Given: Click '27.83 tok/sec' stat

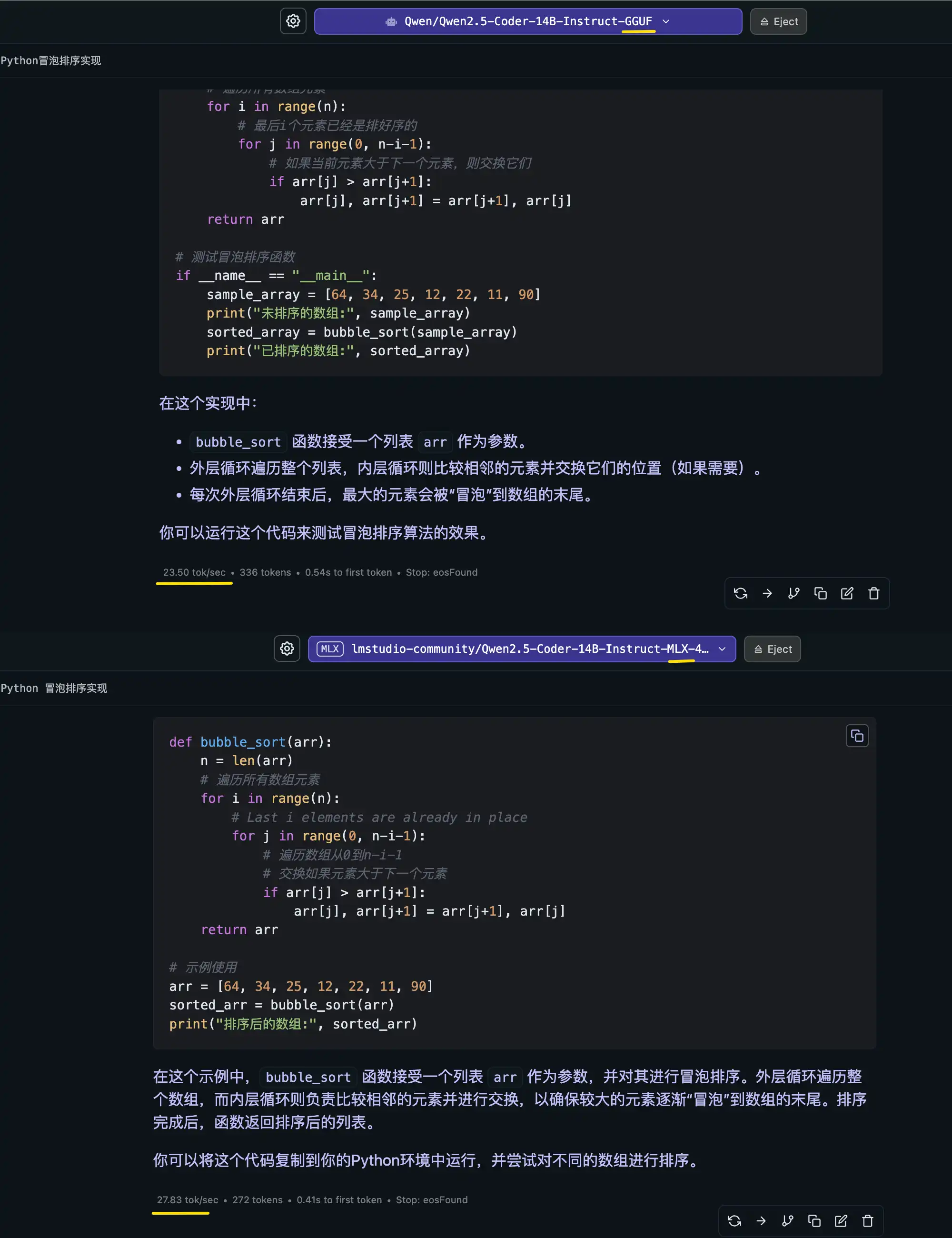Looking at the screenshot, I should tap(188, 1199).
